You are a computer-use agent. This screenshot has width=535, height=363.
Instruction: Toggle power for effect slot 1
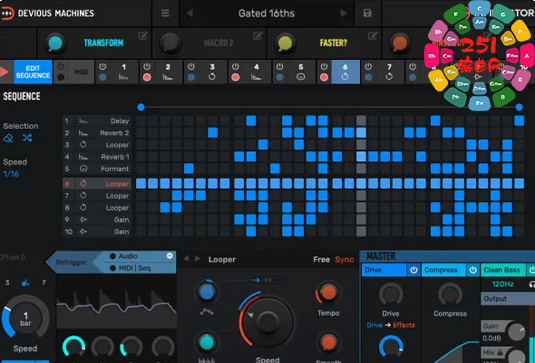point(102,67)
